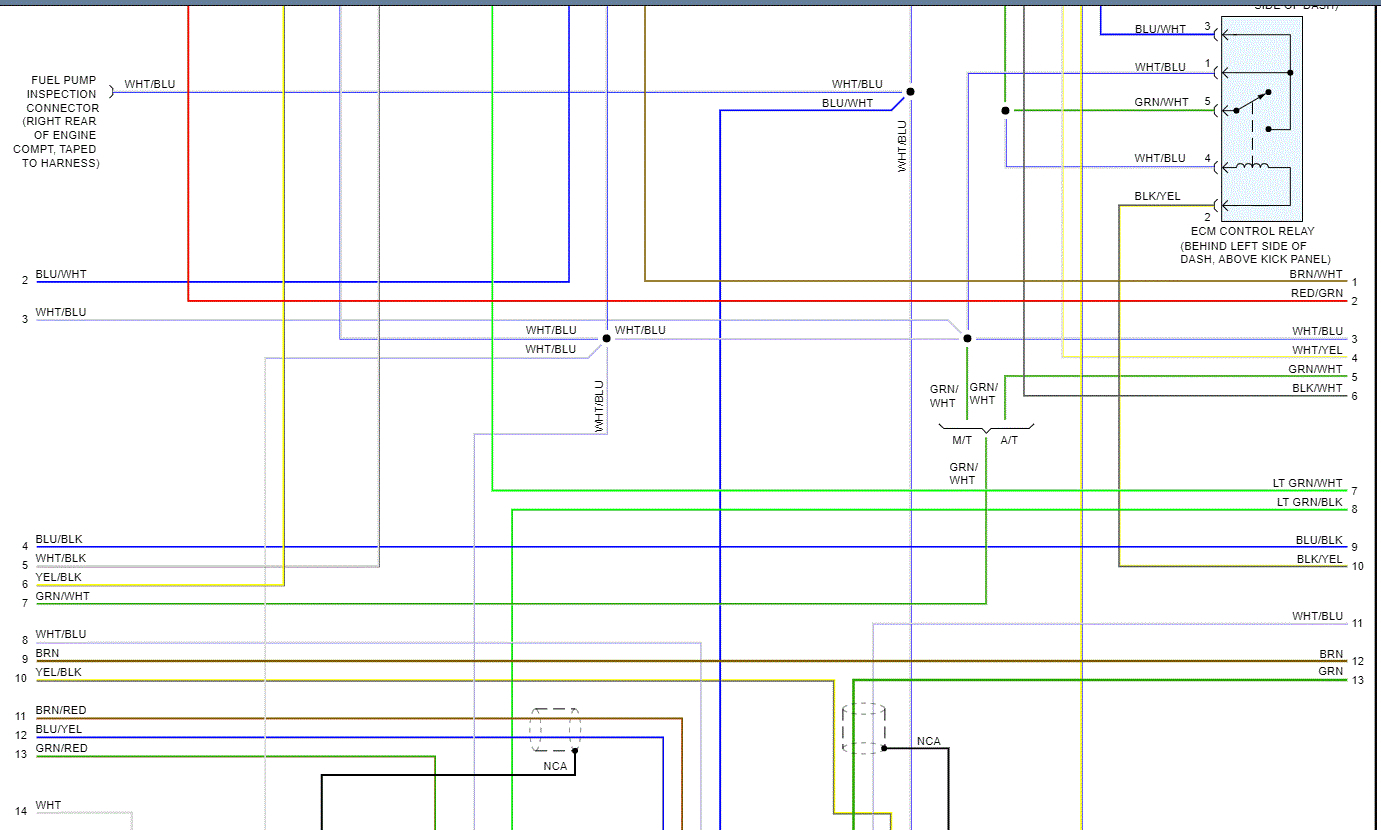Click the LT GRN/BLK wire label
The height and width of the screenshot is (830, 1381).
pos(1310,502)
